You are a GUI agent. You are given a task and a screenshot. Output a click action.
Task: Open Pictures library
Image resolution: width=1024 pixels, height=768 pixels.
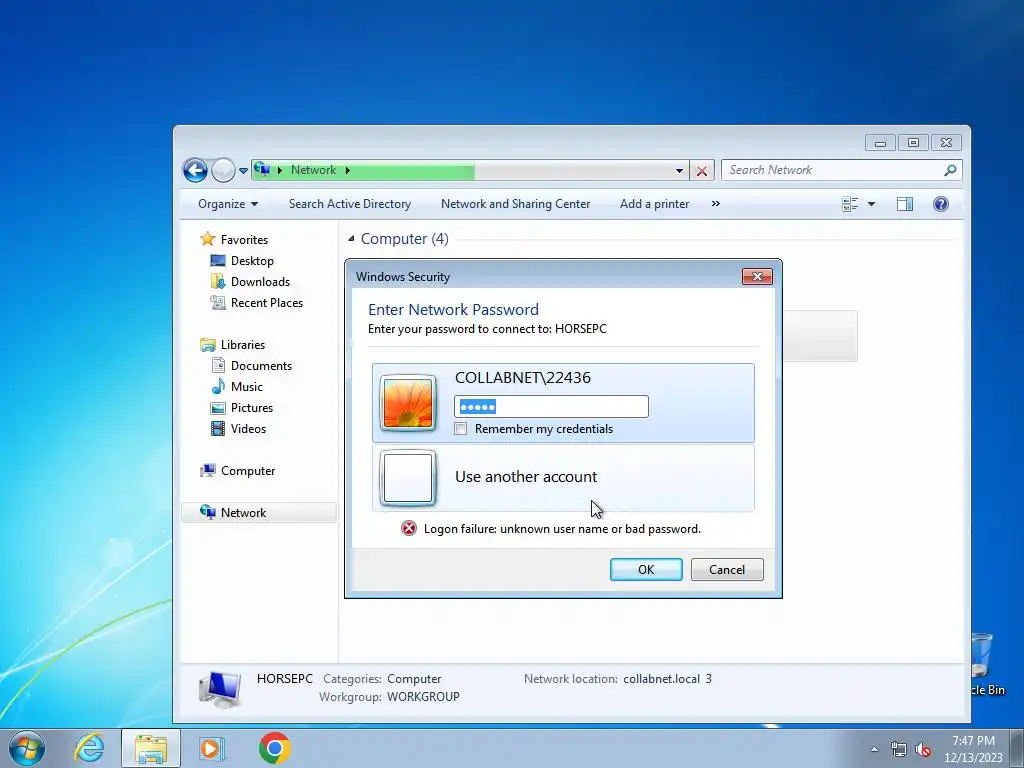point(251,408)
